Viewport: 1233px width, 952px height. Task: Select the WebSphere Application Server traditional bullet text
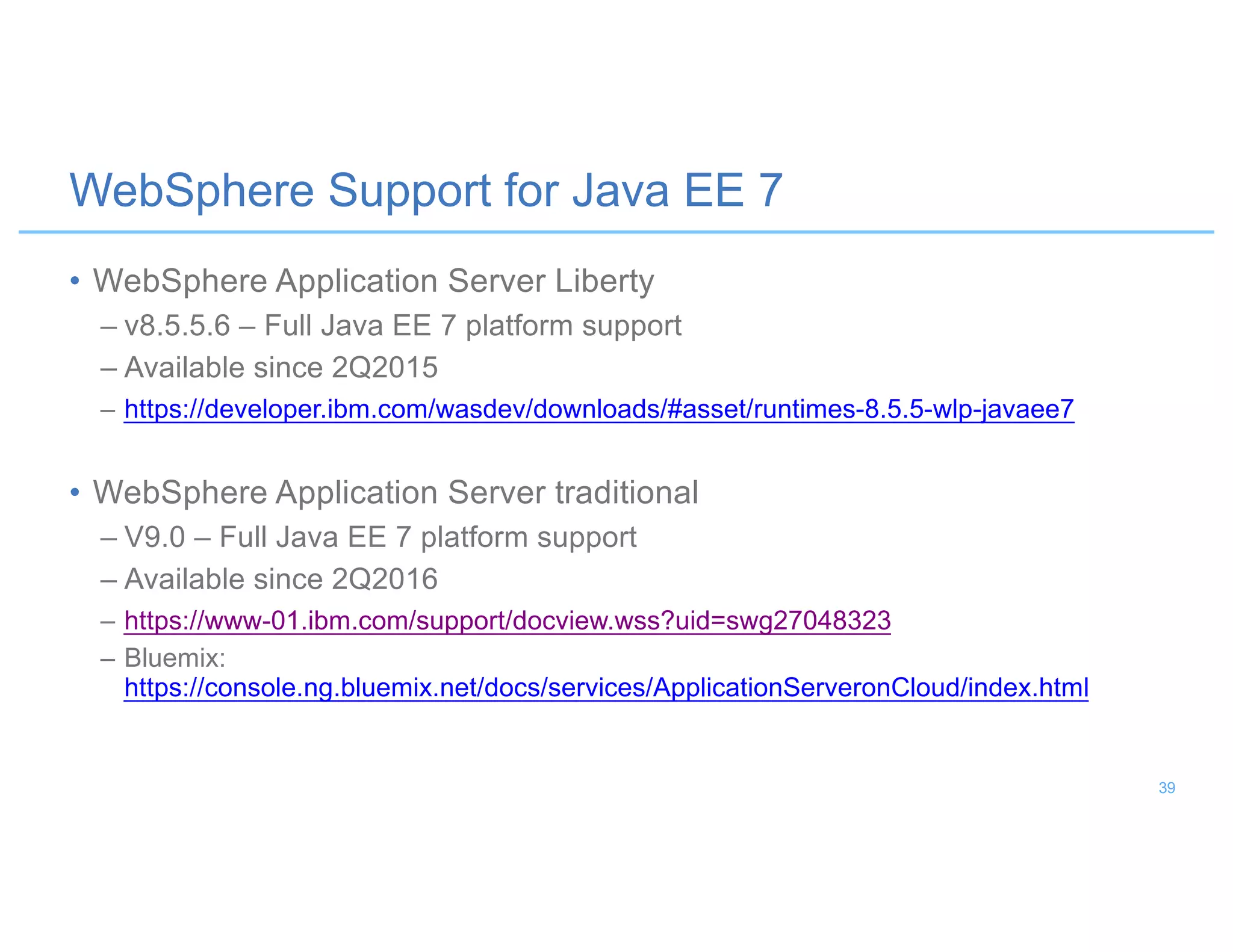coord(395,492)
